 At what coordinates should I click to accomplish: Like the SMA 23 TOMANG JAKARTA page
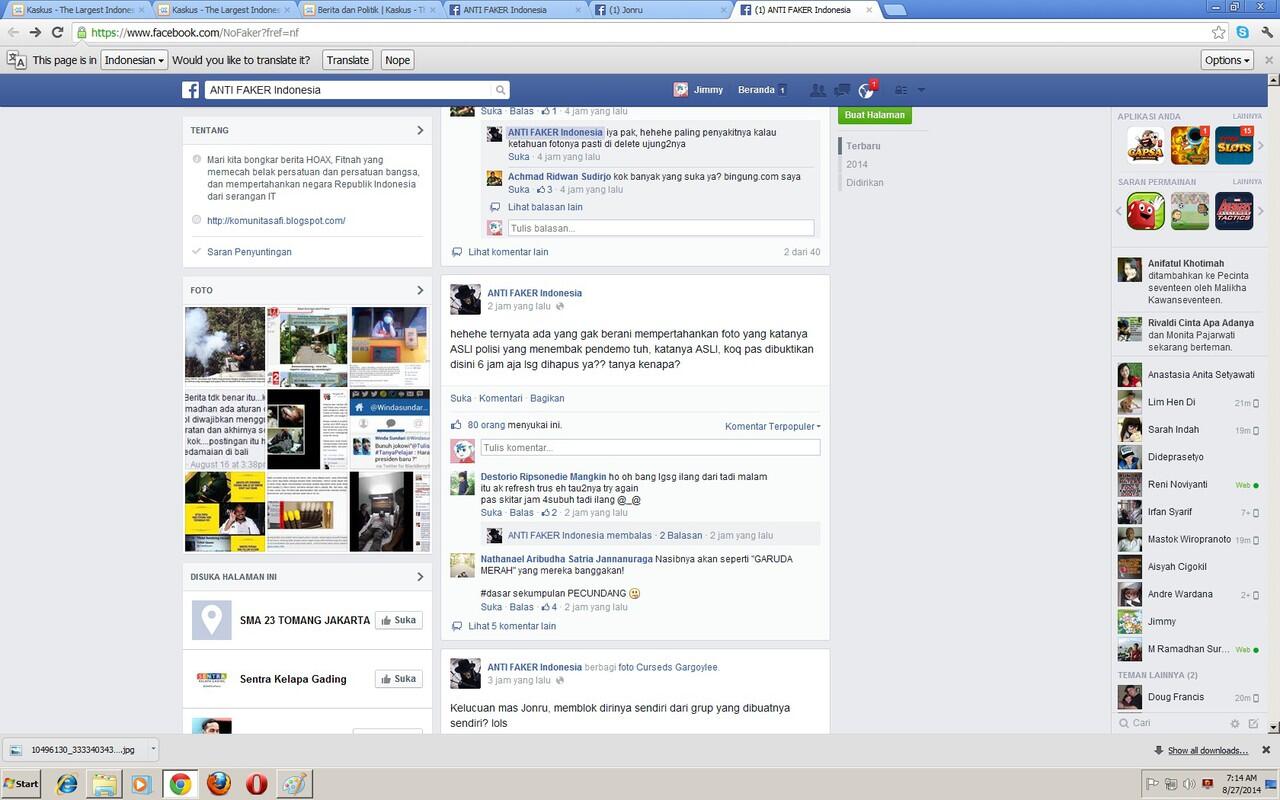pyautogui.click(x=397, y=619)
